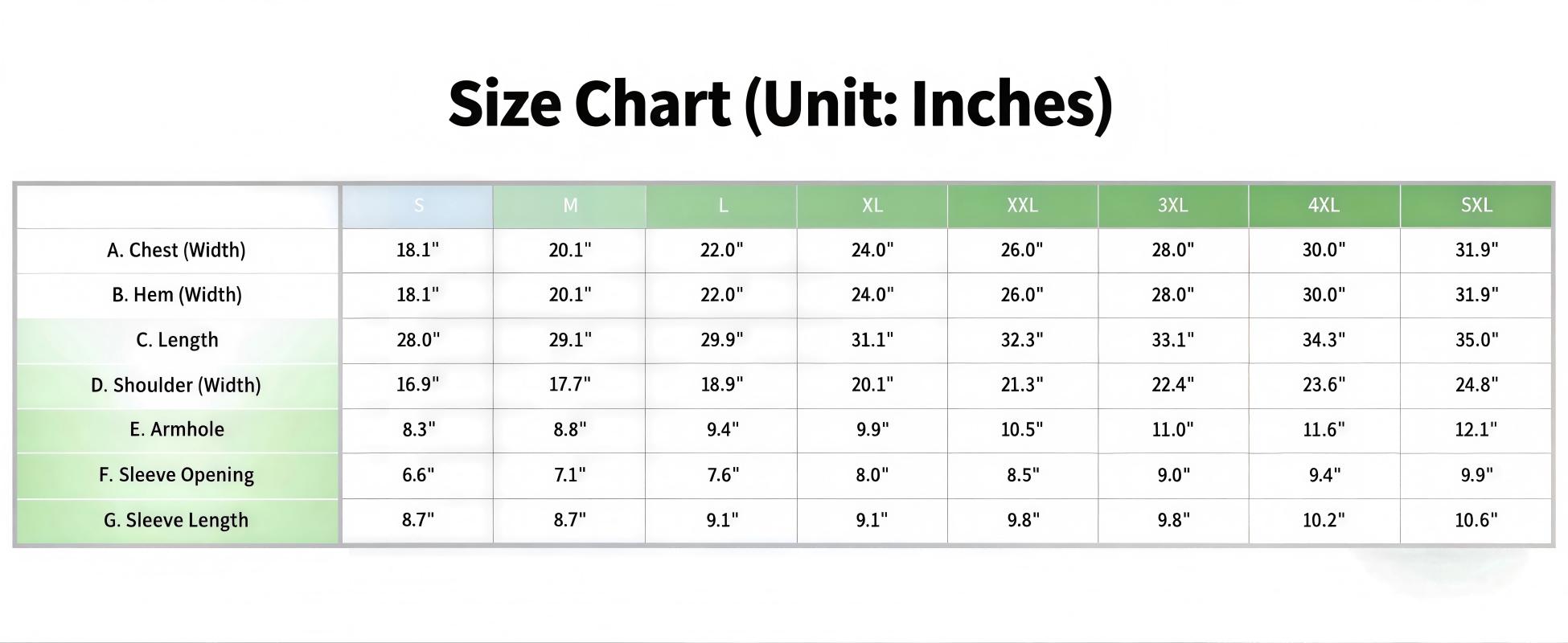Select the 9.4" sleeve opening value for 4XL

[1324, 475]
